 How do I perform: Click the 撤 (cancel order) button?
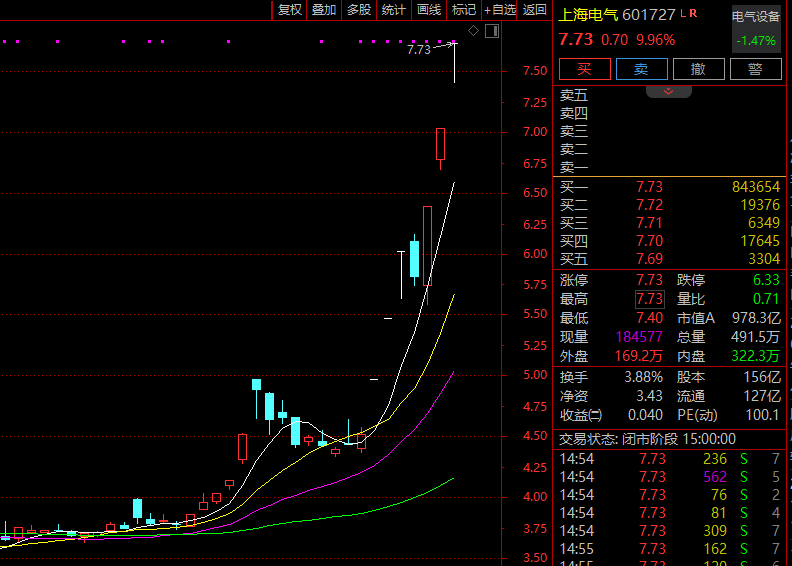coord(698,69)
